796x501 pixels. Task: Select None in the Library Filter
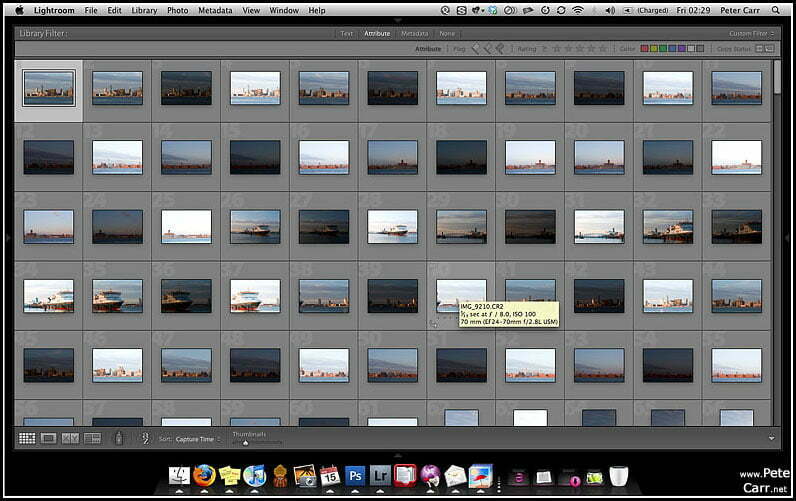tap(446, 33)
